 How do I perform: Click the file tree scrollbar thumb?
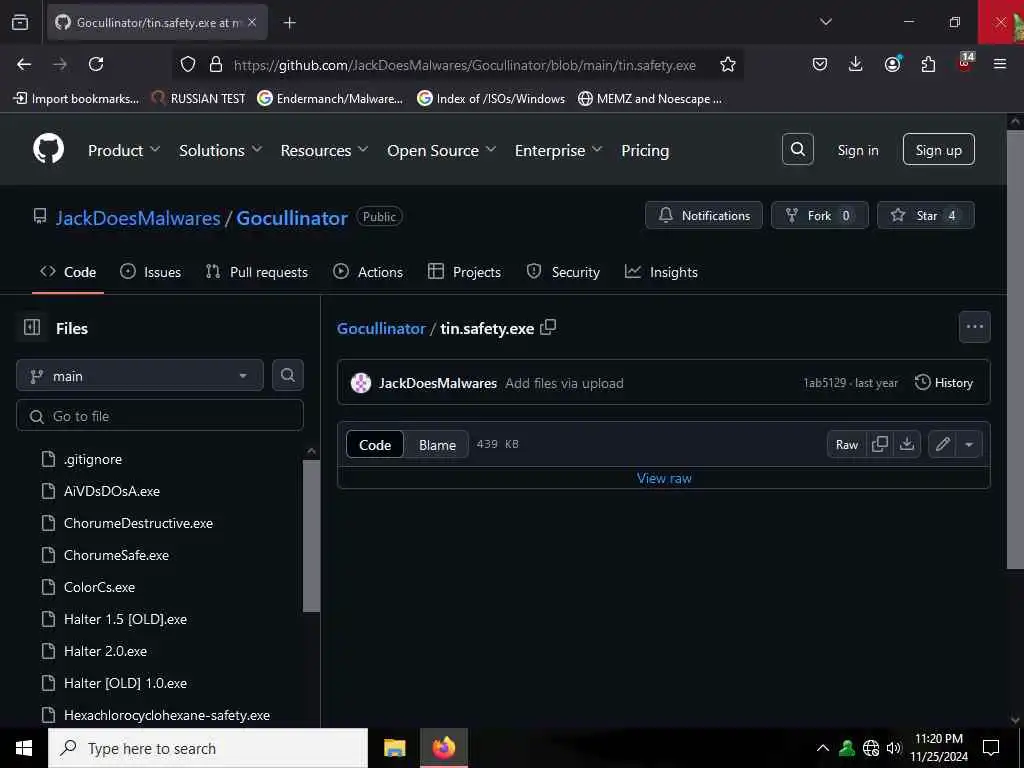pos(312,536)
